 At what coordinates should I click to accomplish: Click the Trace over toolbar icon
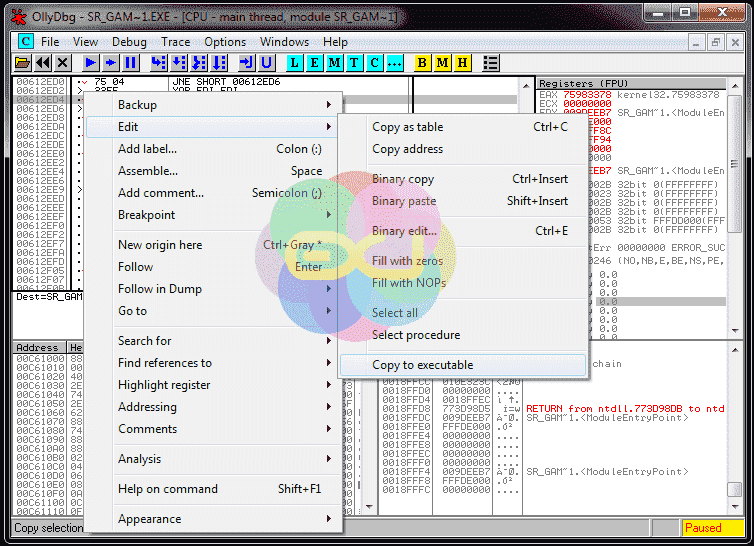pyautogui.click(x=219, y=63)
